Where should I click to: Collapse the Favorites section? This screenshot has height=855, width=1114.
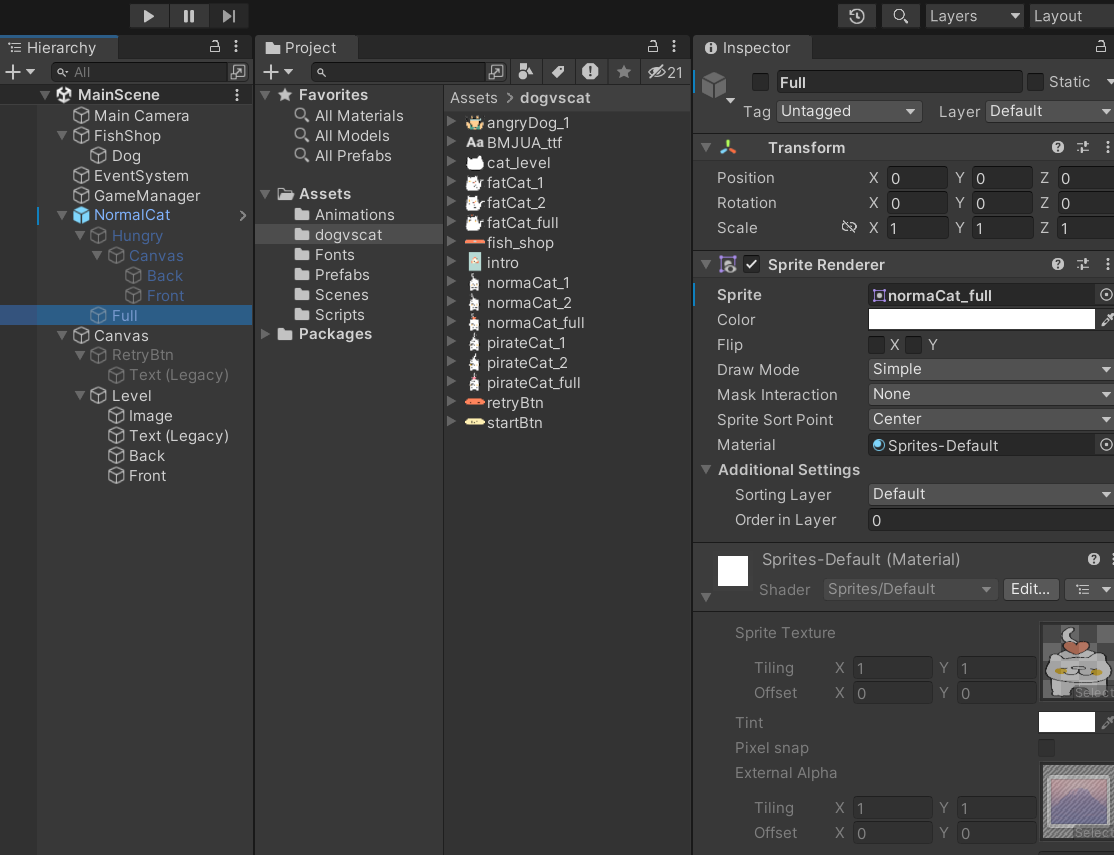coord(266,95)
